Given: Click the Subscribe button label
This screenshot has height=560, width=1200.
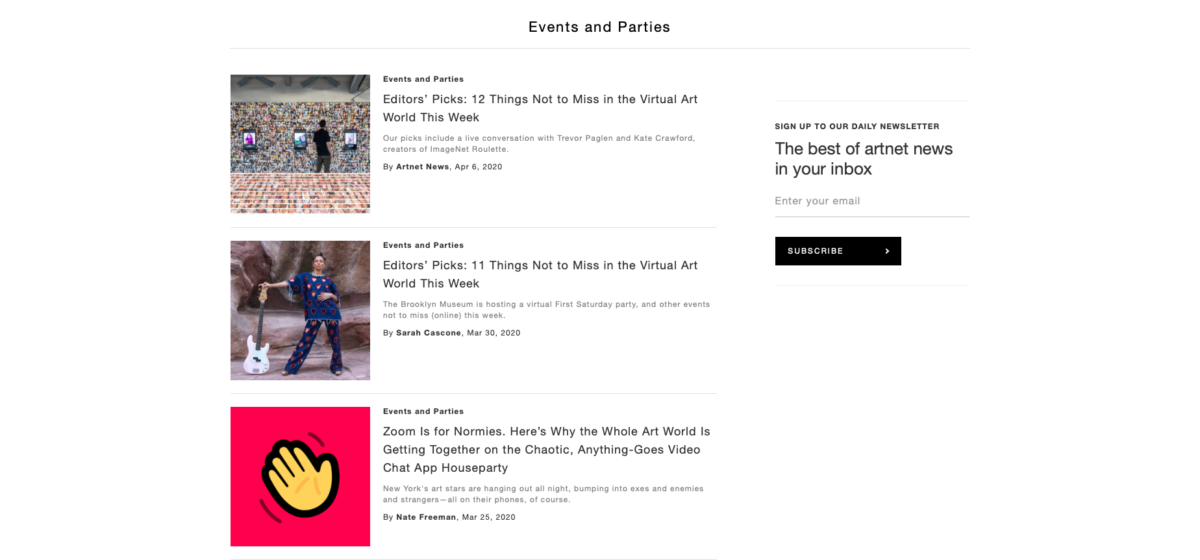Looking at the screenshot, I should coord(815,251).
